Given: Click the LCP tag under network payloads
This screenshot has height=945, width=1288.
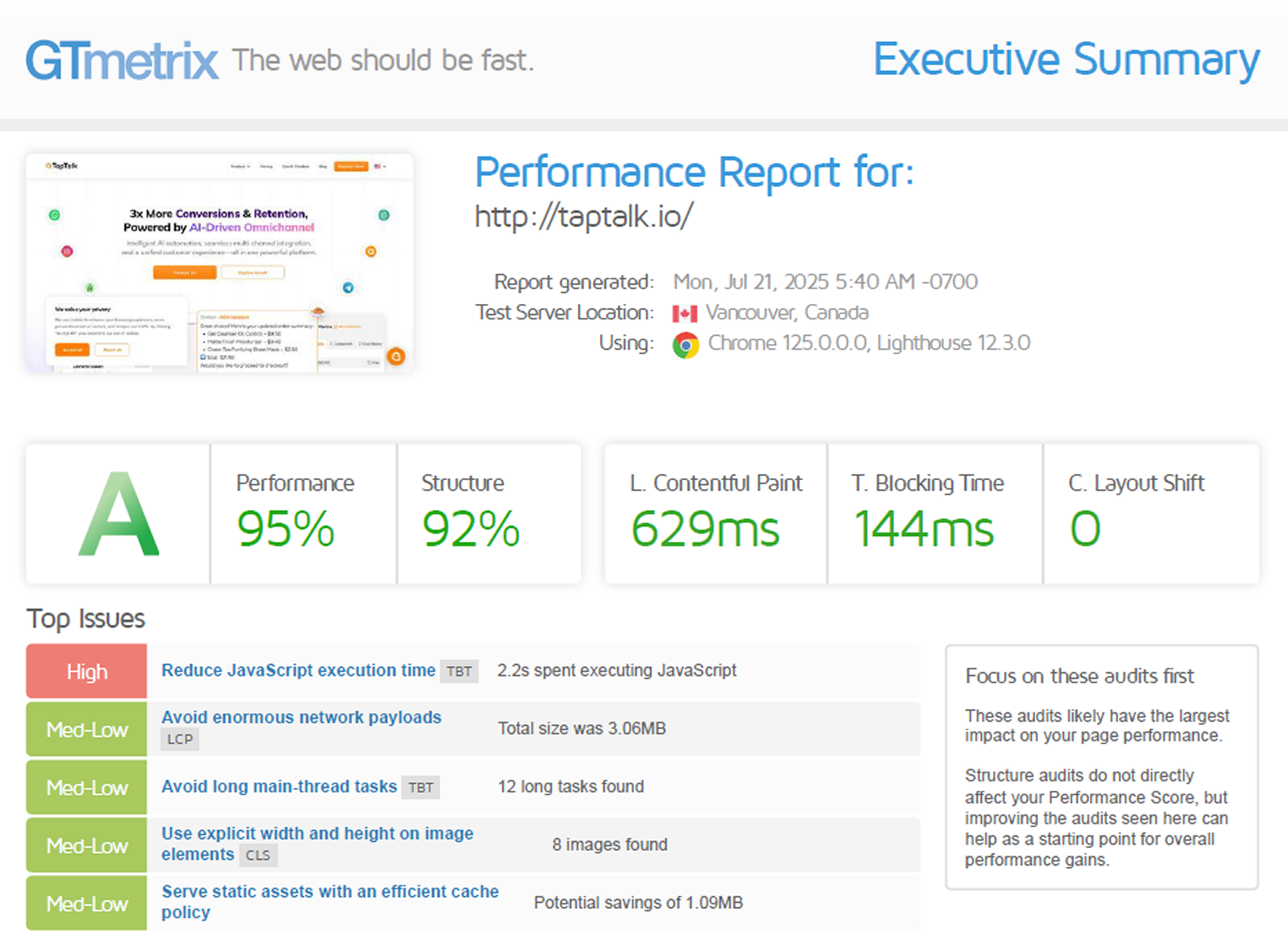Looking at the screenshot, I should (180, 739).
